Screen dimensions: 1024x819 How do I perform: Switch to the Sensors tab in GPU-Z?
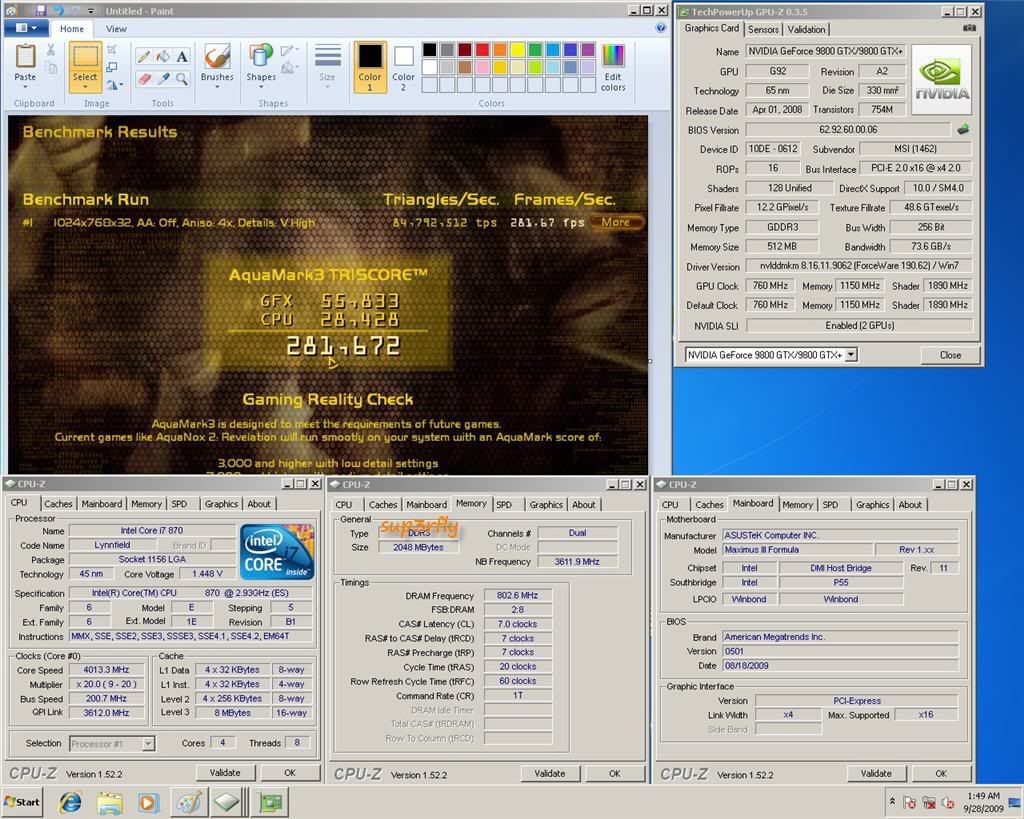[763, 29]
